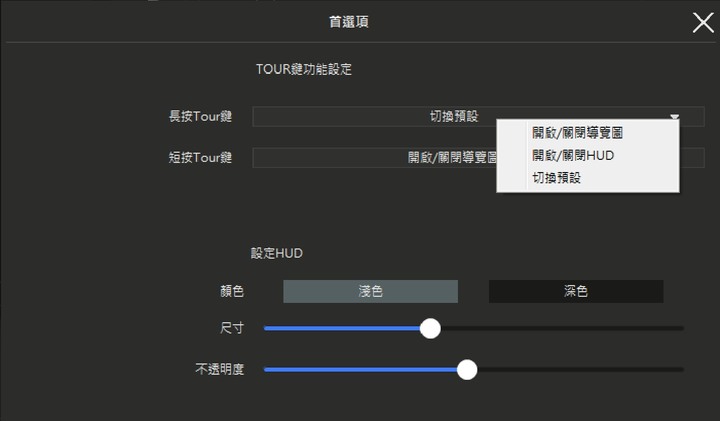Click the 長按Tour鍵 dropdown arrow
720x421 pixels.
click(x=674, y=117)
